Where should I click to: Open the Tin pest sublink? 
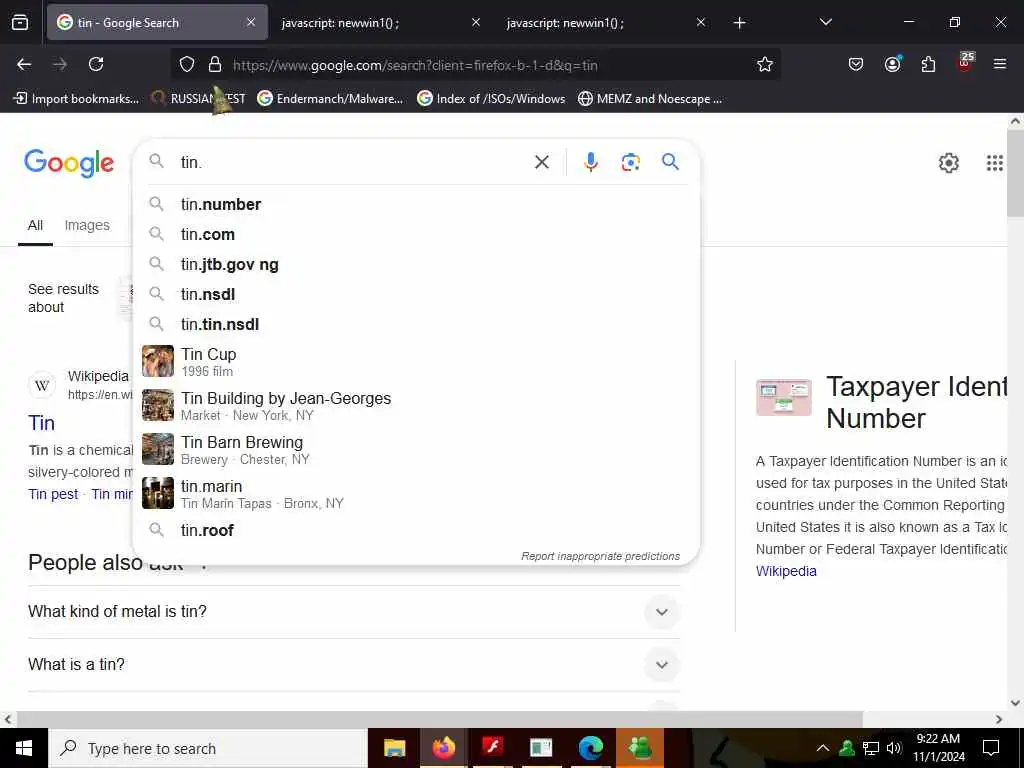click(x=53, y=494)
